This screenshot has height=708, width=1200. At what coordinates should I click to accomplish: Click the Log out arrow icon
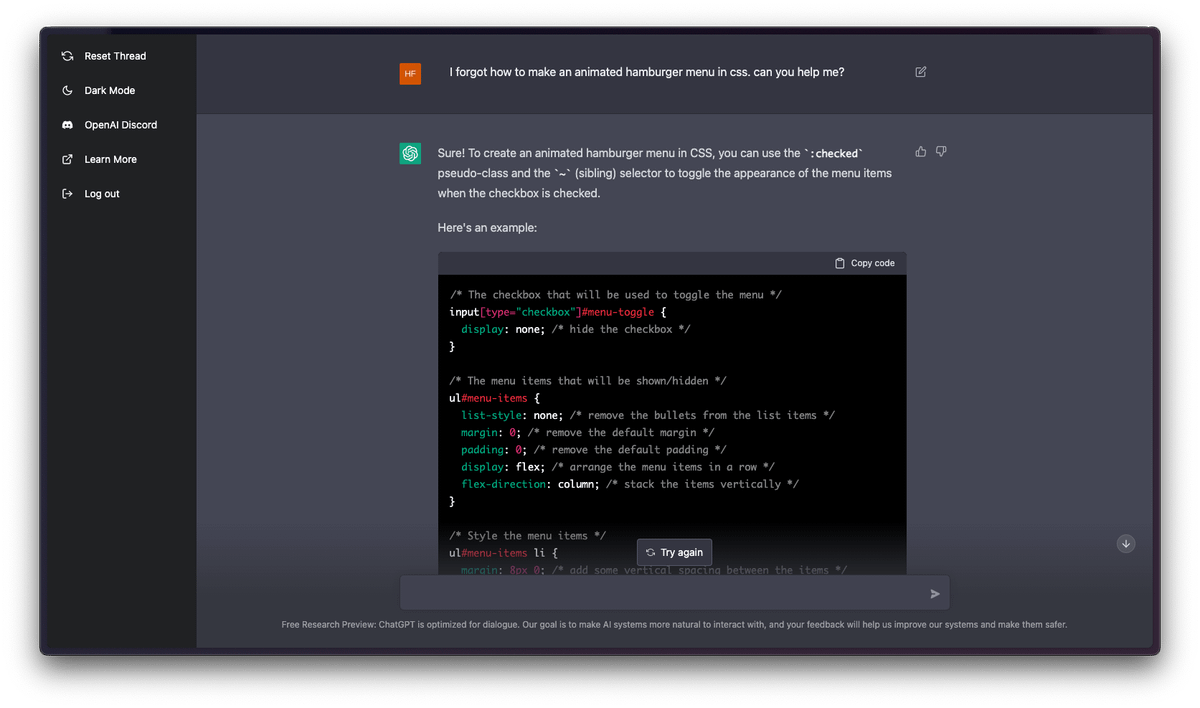pyautogui.click(x=67, y=194)
